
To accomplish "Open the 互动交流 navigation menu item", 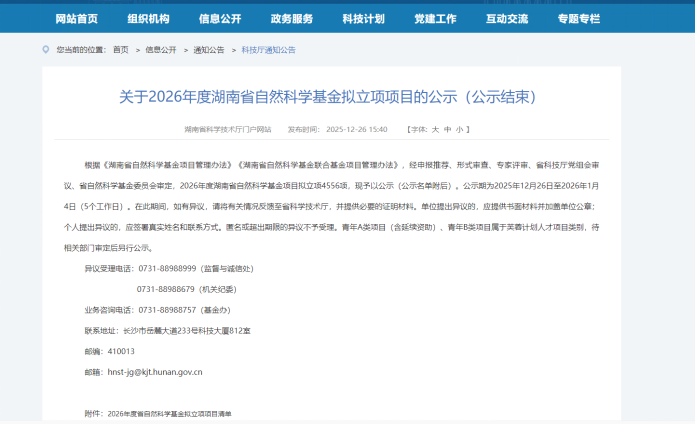I will coord(507,19).
